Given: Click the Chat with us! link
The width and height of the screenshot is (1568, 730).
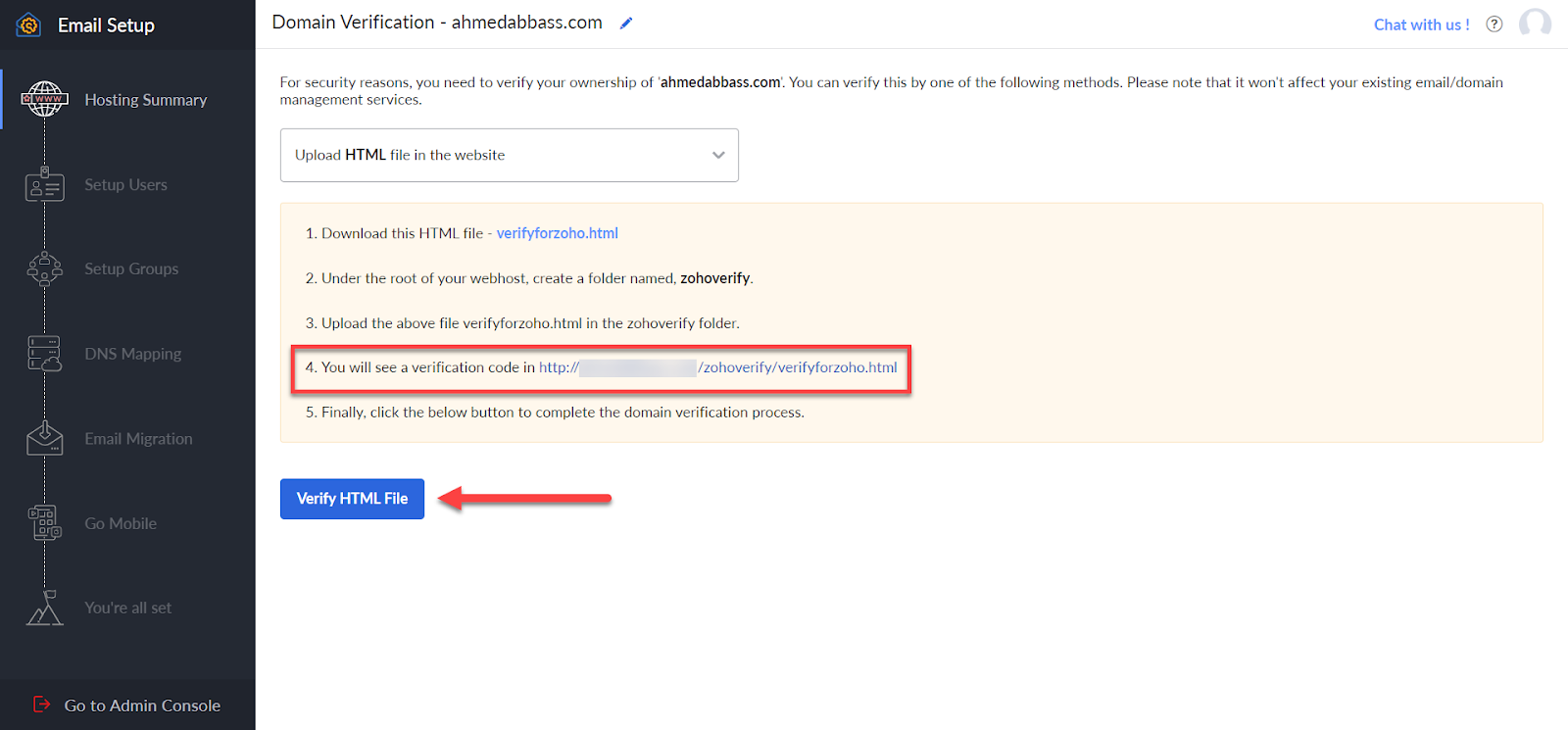Looking at the screenshot, I should pos(1422,24).
